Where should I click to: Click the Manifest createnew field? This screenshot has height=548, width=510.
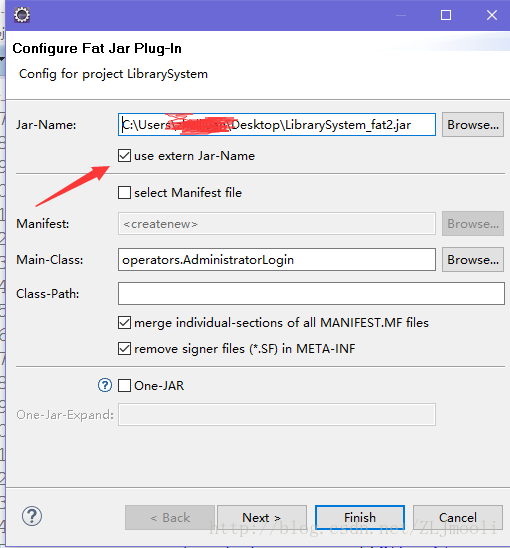click(x=277, y=224)
